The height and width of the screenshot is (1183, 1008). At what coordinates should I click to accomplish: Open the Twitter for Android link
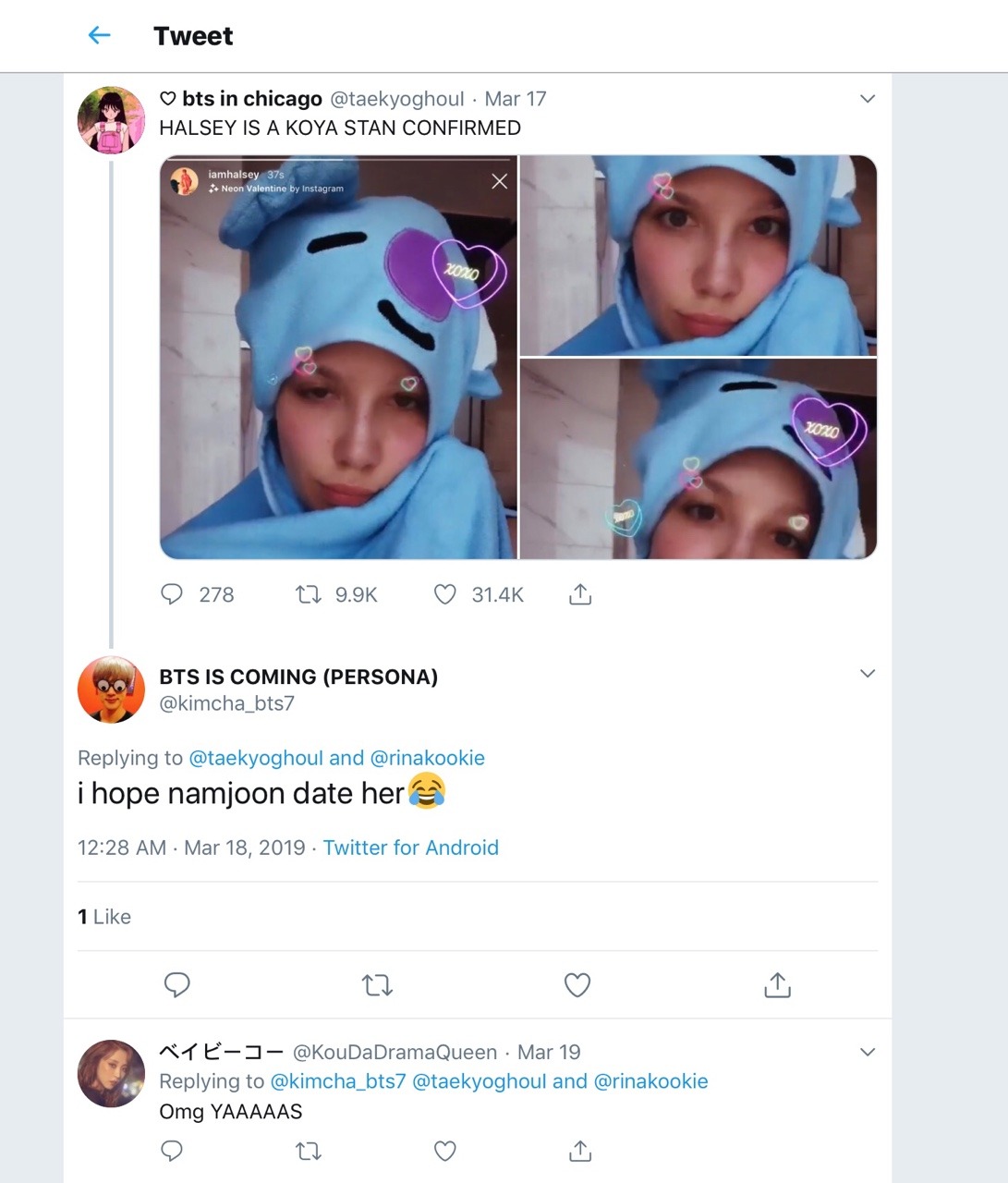(410, 848)
